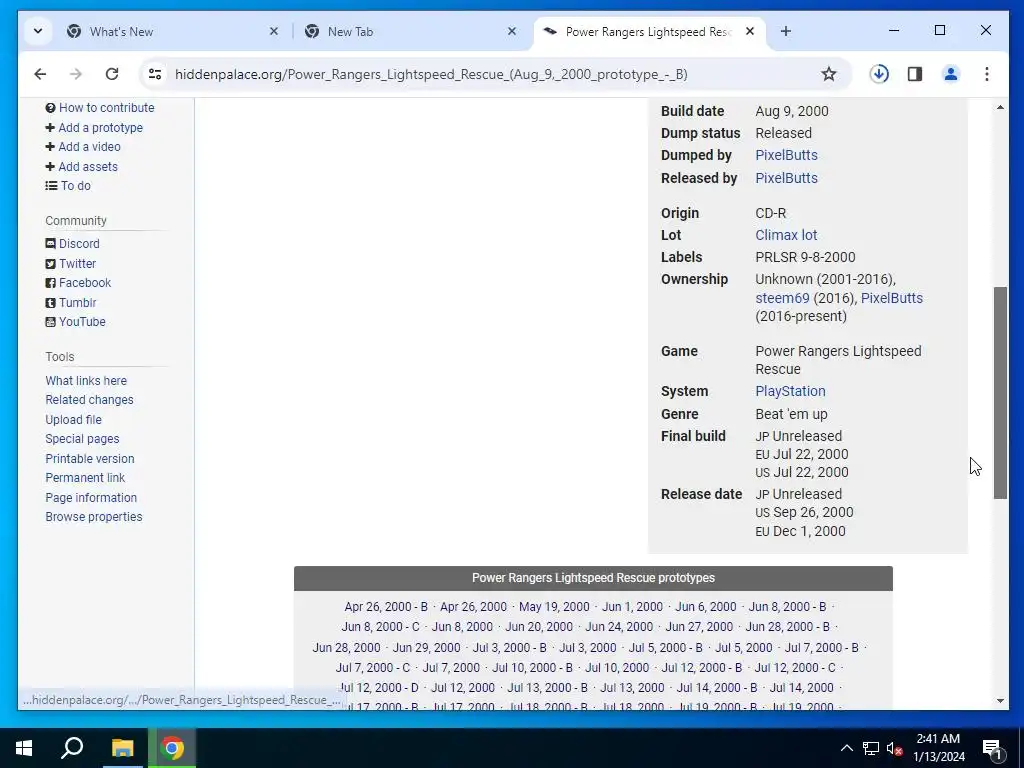Screen dimensions: 1024x768
Task: Open Page information link
Action: pos(91,498)
